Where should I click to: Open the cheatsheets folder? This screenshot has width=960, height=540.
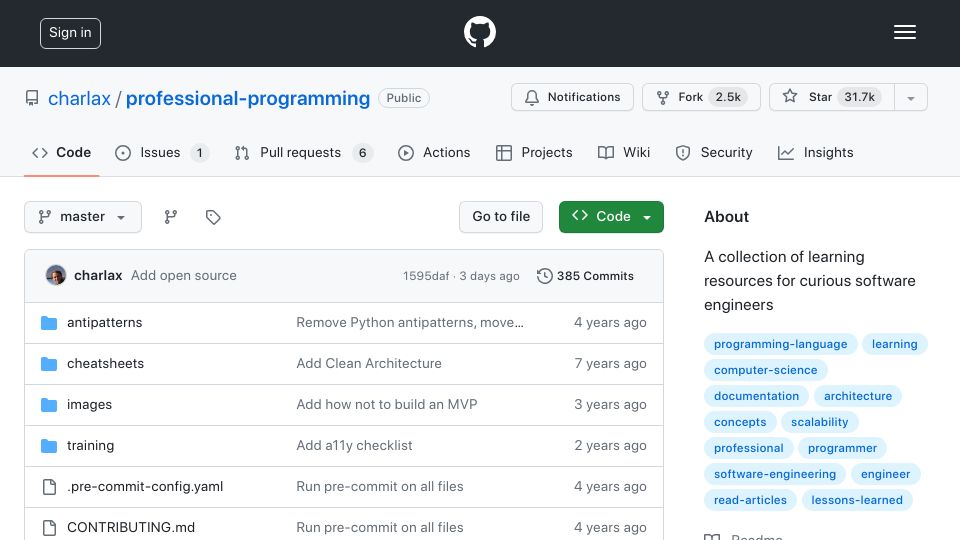tap(105, 364)
